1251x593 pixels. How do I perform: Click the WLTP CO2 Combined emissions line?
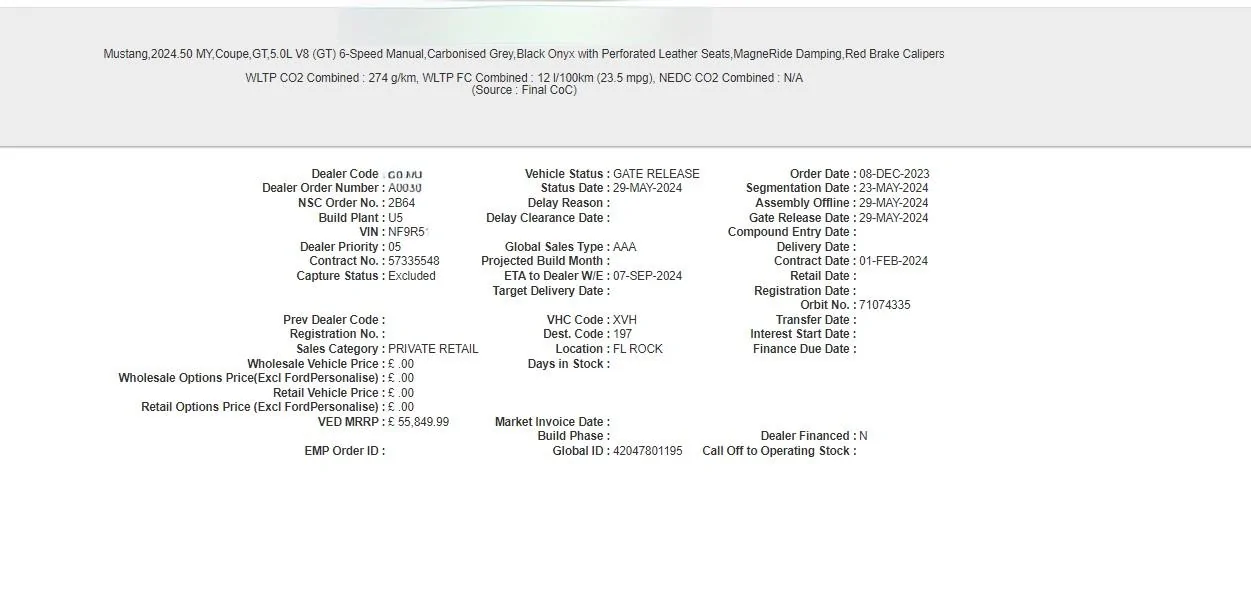coord(524,78)
